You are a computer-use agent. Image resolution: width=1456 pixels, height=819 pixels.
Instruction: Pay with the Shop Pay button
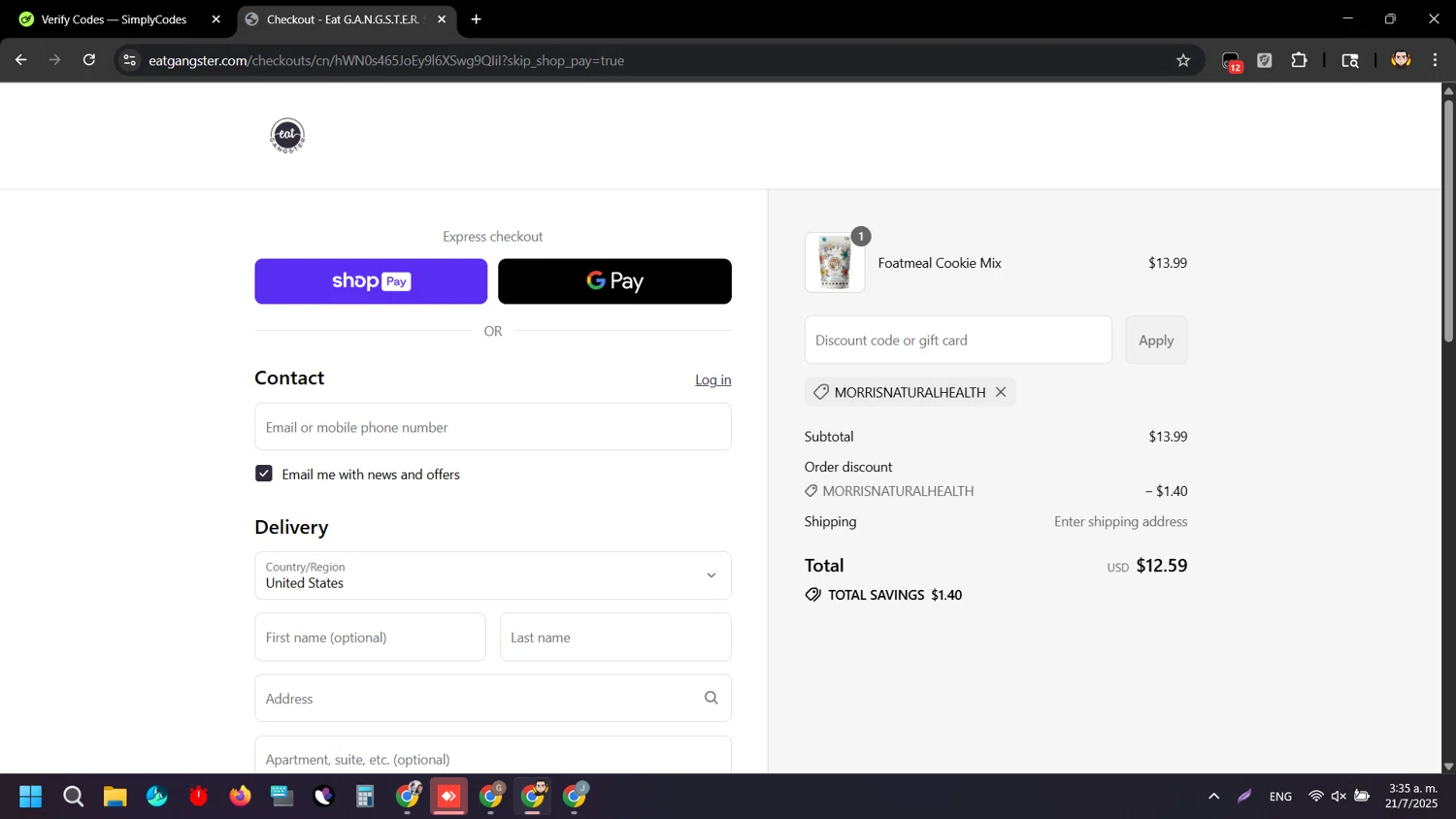pos(371,281)
